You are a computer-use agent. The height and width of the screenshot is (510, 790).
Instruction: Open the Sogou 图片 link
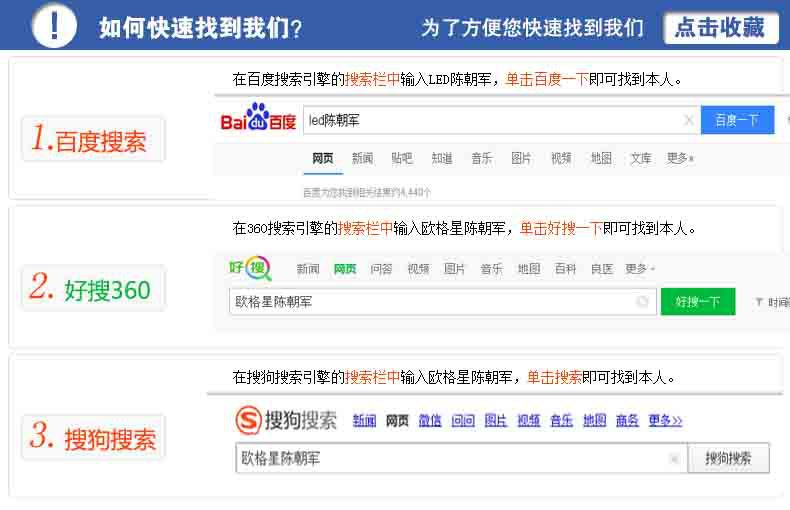pos(496,420)
